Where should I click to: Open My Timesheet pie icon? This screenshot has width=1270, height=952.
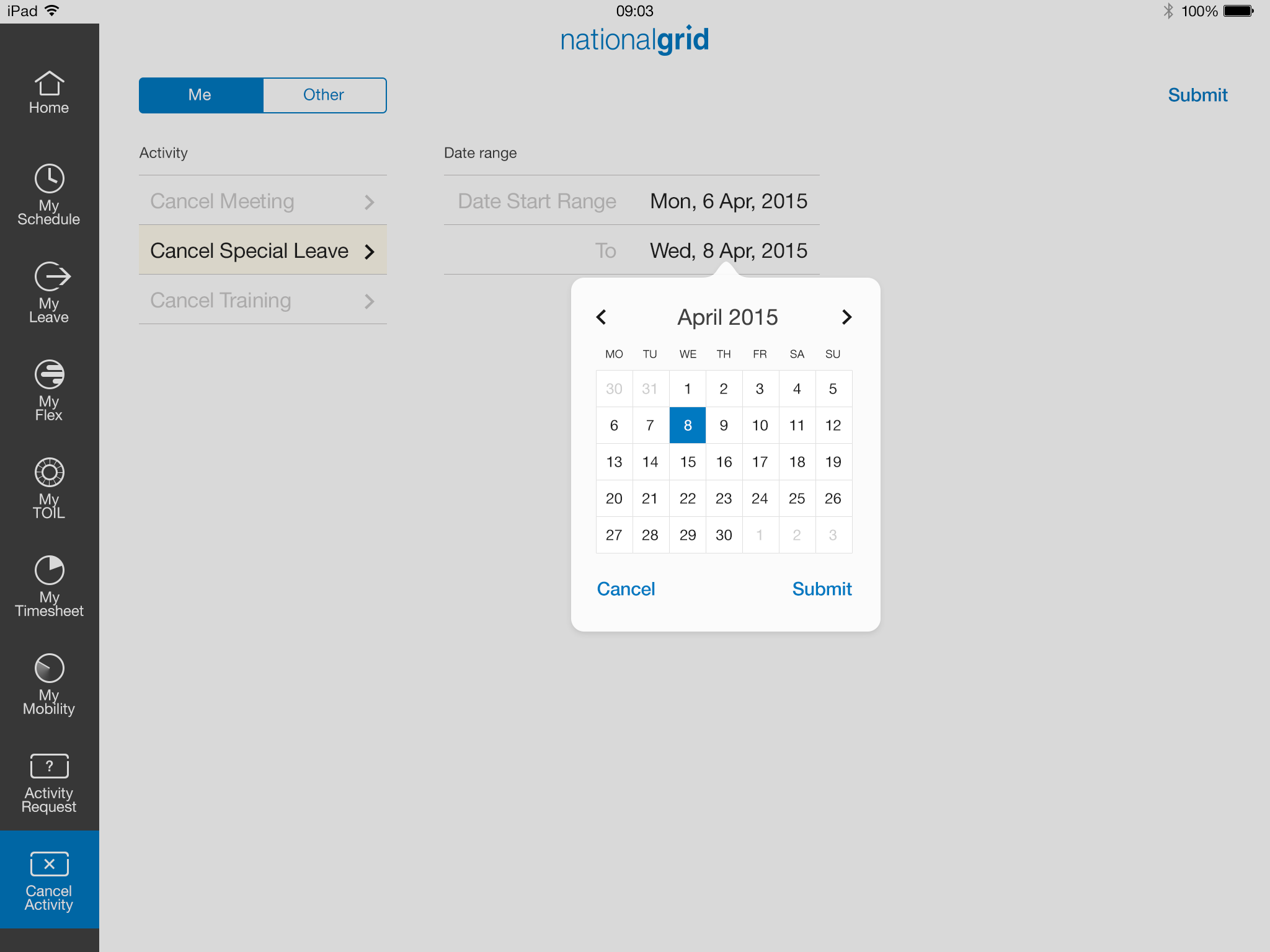(49, 586)
